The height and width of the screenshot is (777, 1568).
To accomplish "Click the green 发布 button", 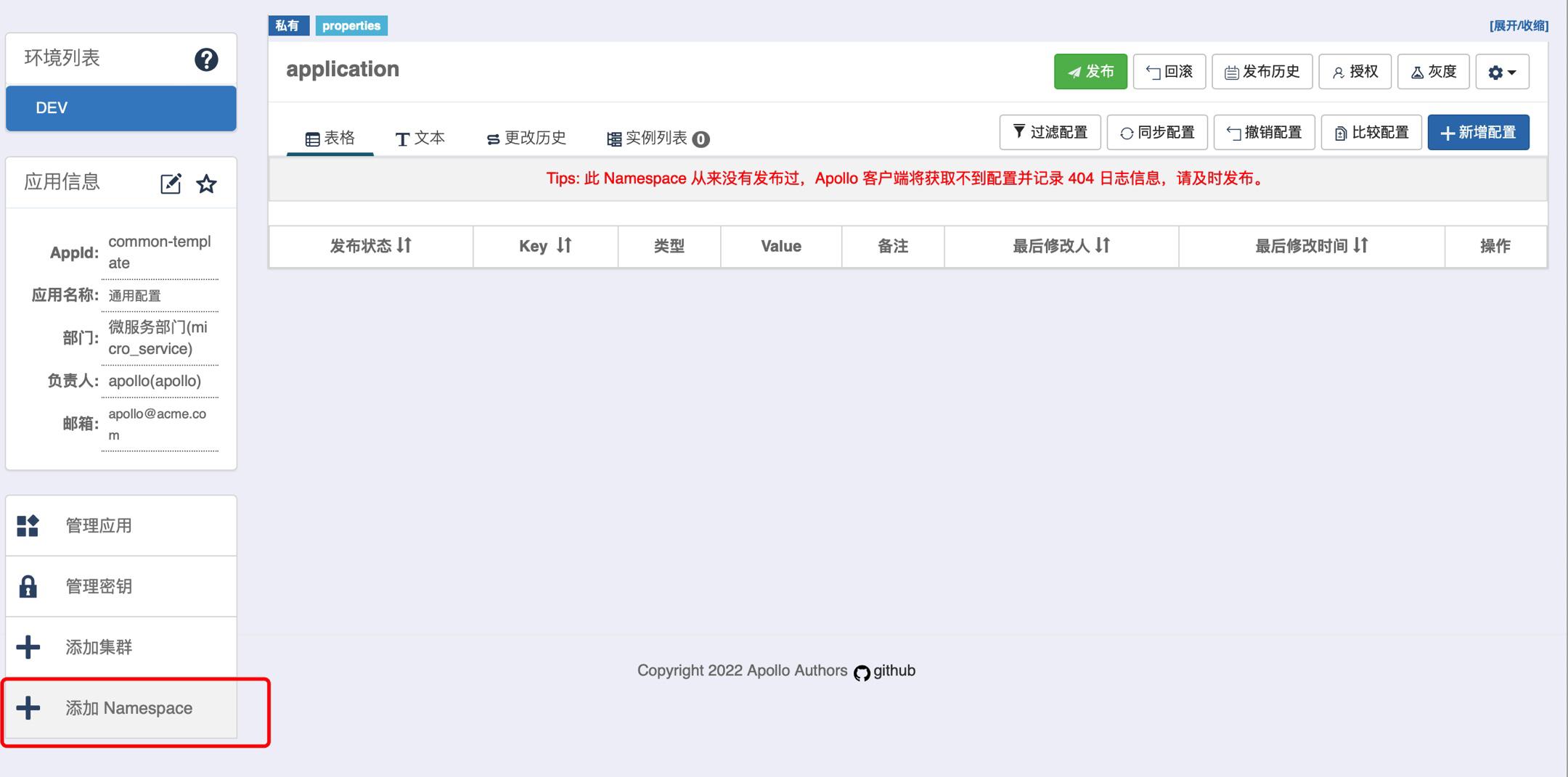I will [x=1090, y=72].
